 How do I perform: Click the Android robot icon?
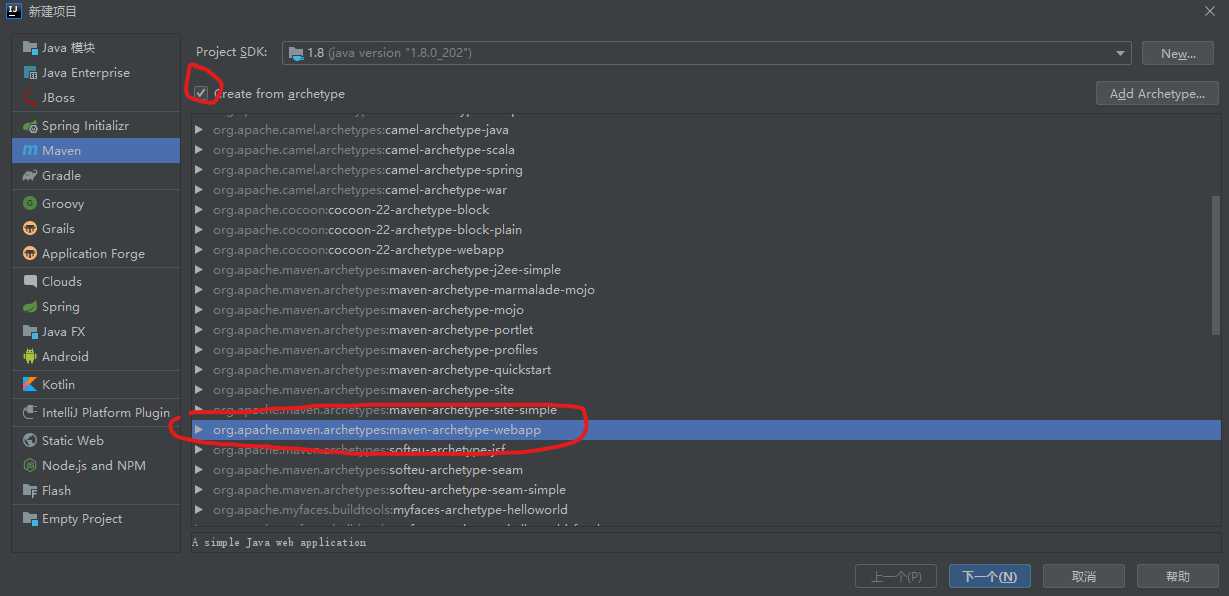tap(30, 357)
